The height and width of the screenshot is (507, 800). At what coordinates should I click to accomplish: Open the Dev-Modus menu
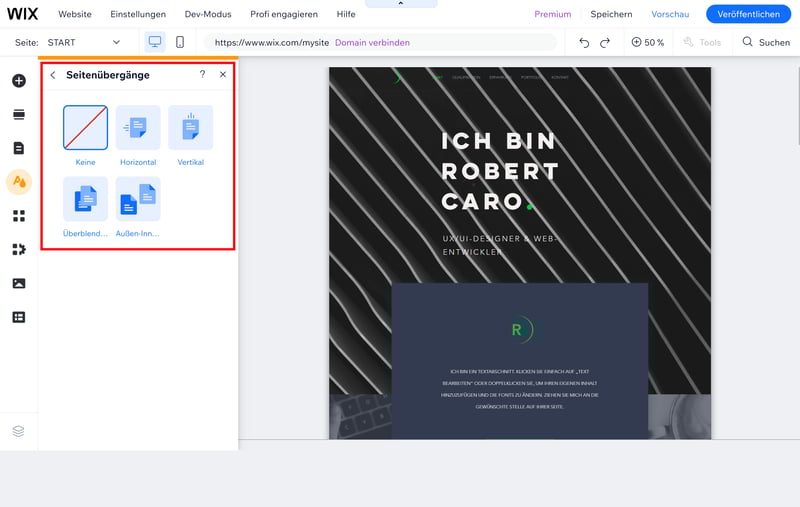tap(207, 14)
